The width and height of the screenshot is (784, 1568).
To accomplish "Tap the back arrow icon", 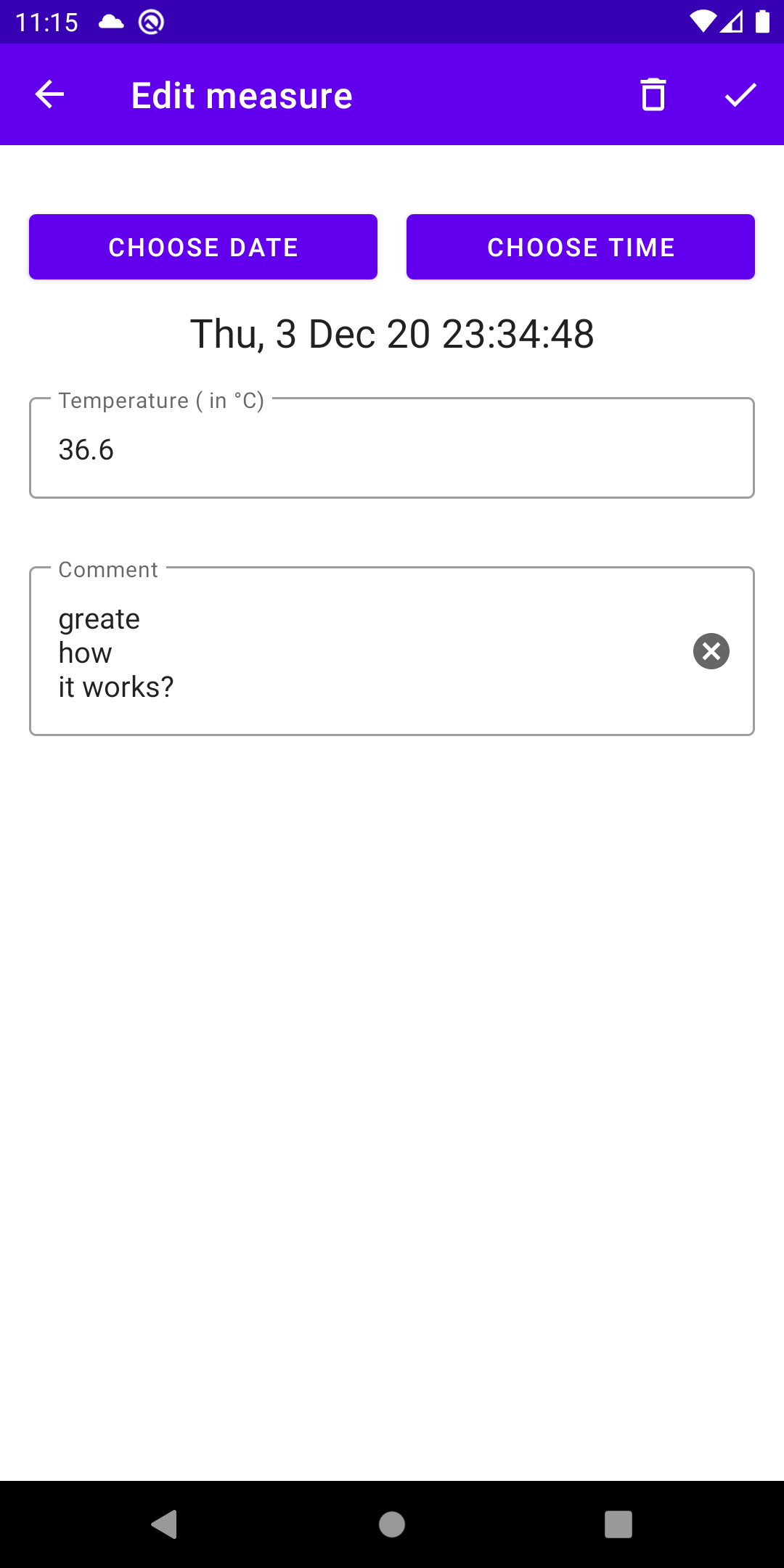I will [49, 95].
